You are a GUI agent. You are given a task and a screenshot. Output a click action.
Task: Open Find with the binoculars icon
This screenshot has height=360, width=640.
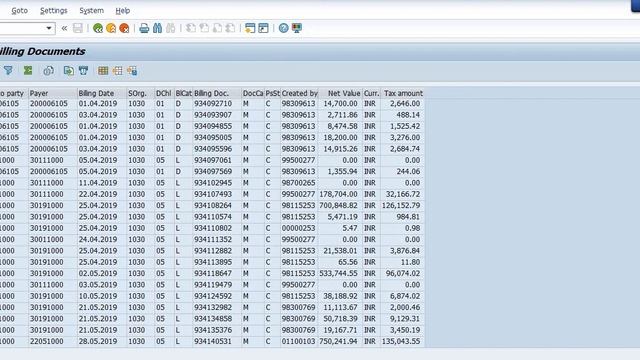[158, 28]
